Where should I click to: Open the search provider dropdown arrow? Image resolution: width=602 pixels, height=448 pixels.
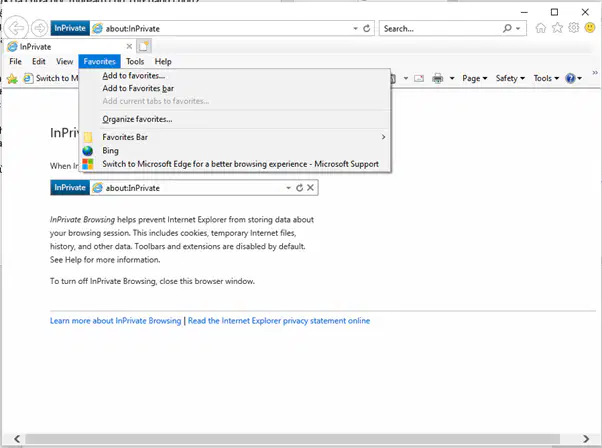(518, 28)
